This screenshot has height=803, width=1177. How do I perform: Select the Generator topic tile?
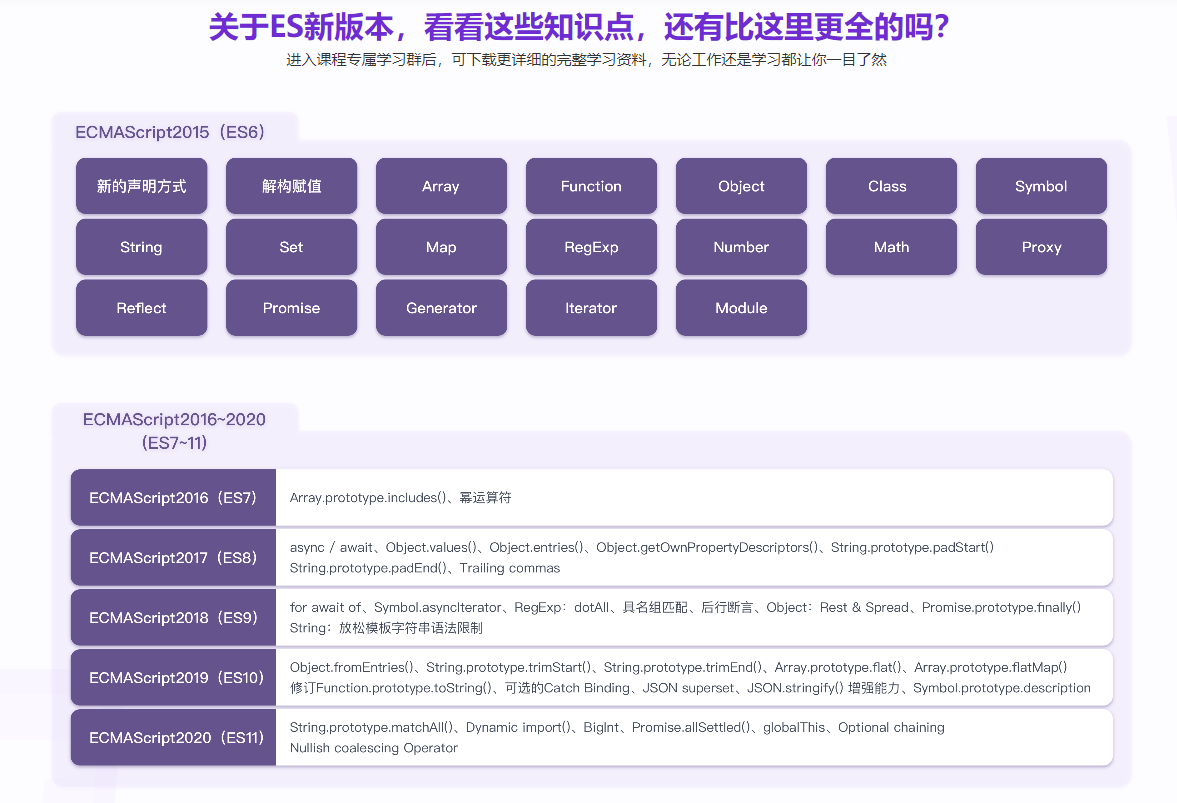coord(441,308)
